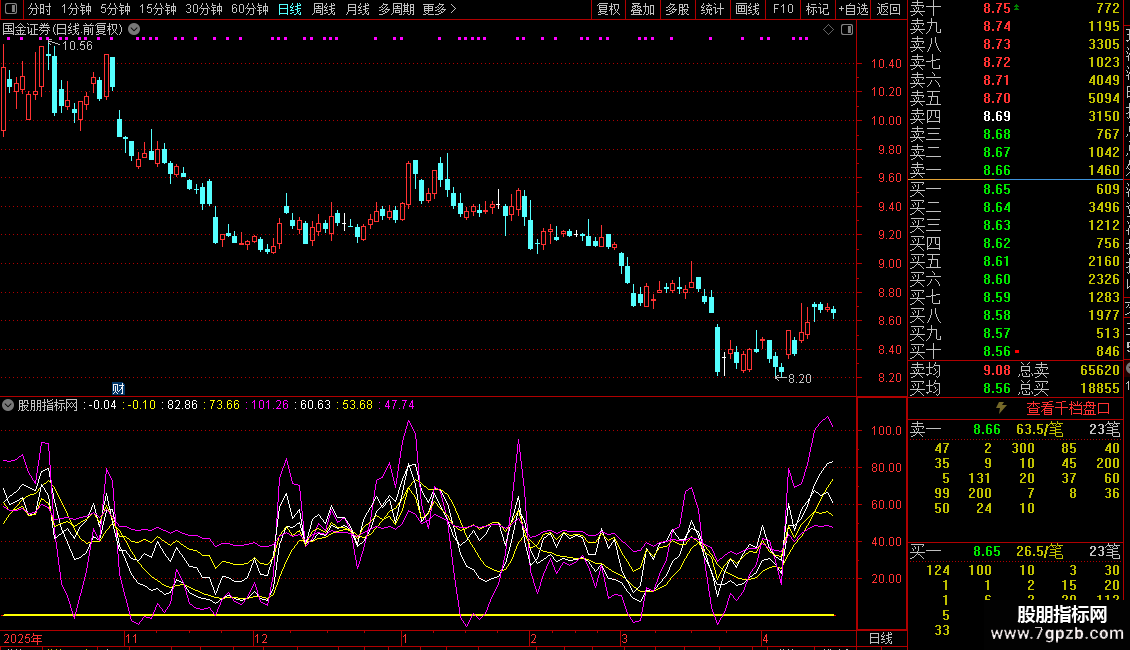Select the 日线 daily period tab
This screenshot has width=1130, height=650.
(x=290, y=9)
